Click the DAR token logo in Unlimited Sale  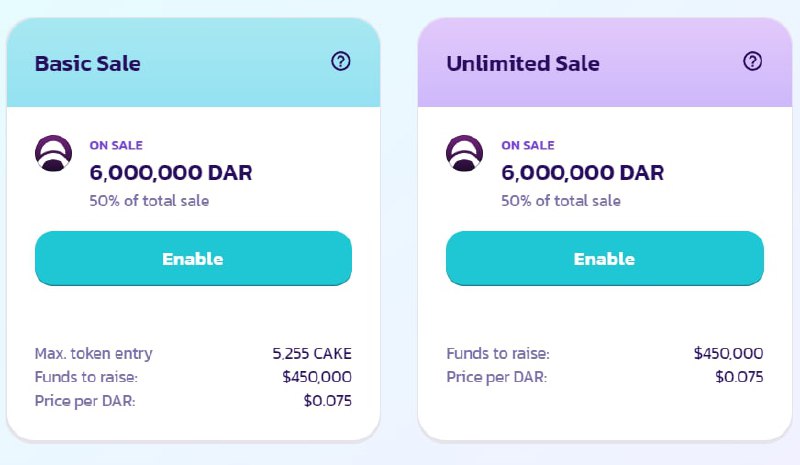tap(465, 153)
